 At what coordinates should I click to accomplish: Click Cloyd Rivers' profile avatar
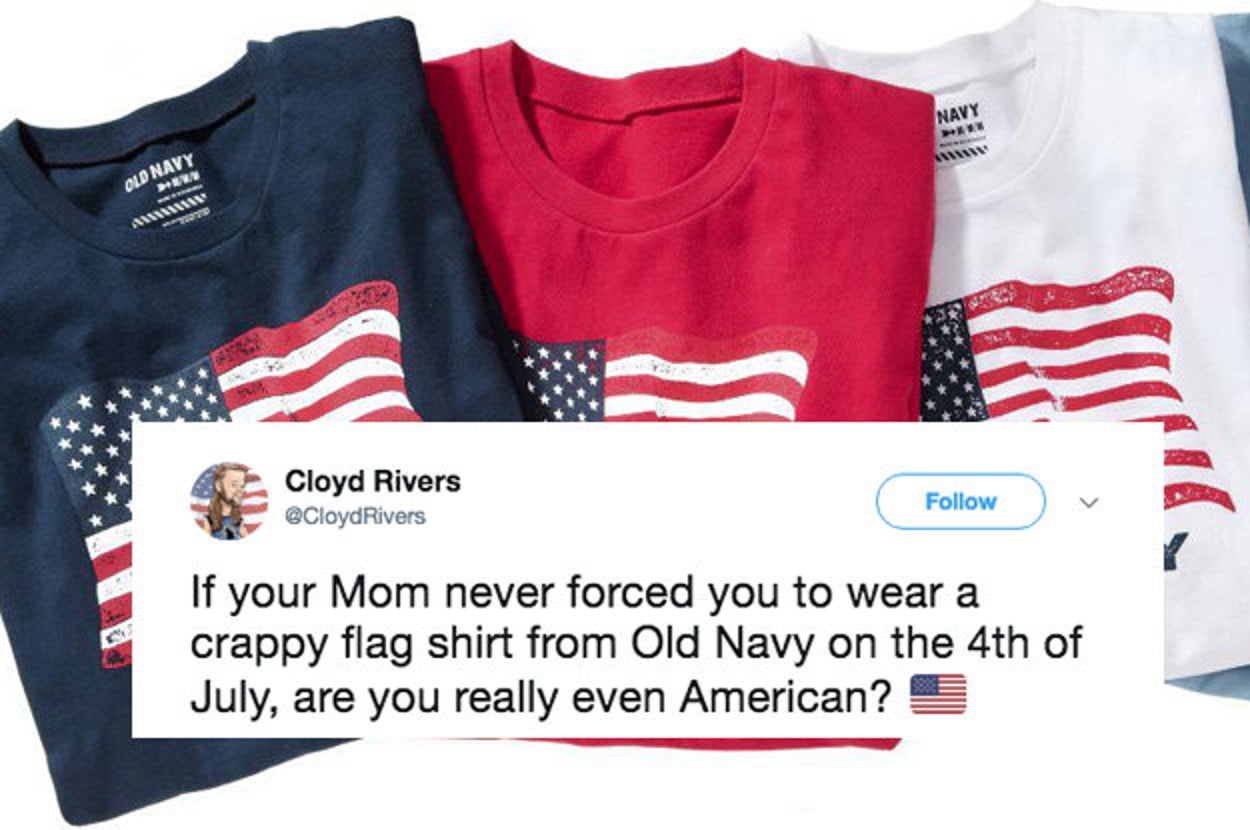pos(229,500)
